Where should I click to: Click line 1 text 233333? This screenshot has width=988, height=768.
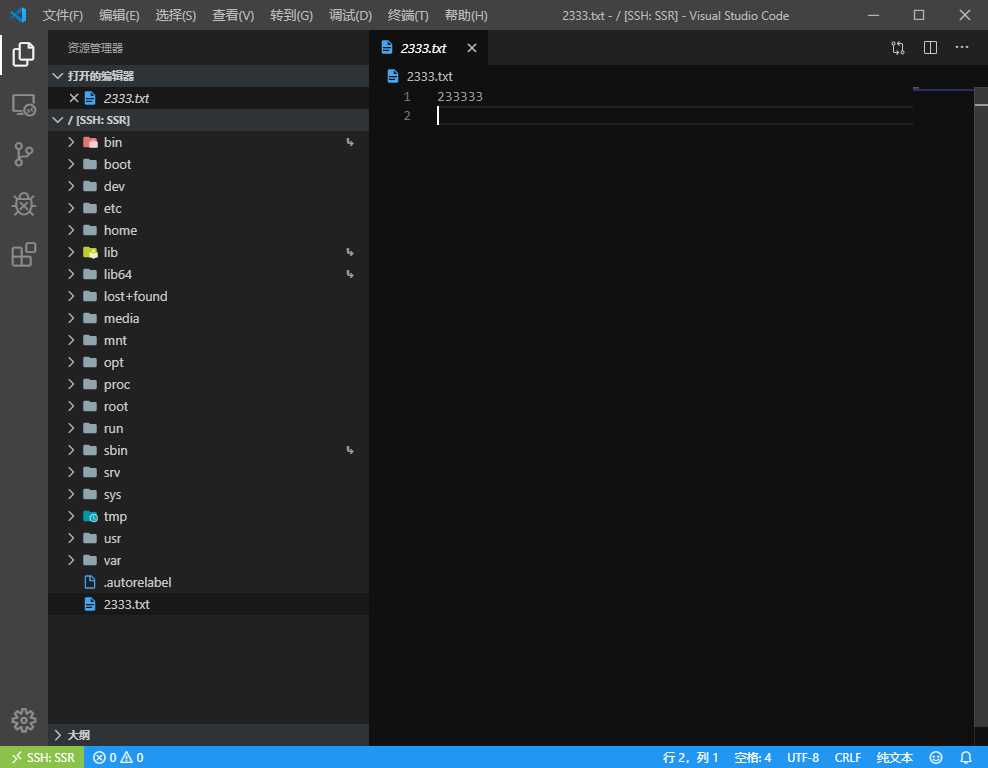tap(460, 96)
